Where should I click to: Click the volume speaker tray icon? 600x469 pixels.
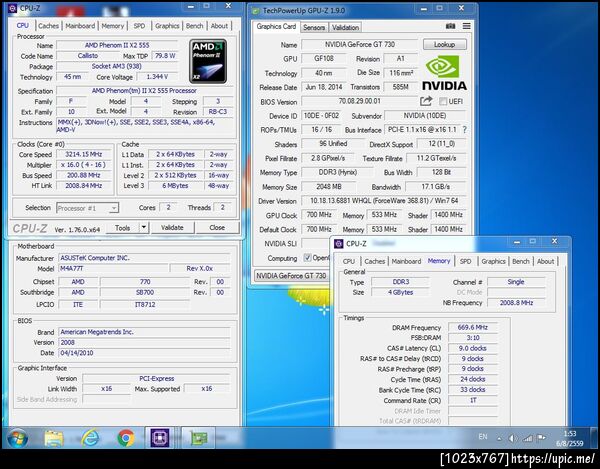click(x=512, y=439)
